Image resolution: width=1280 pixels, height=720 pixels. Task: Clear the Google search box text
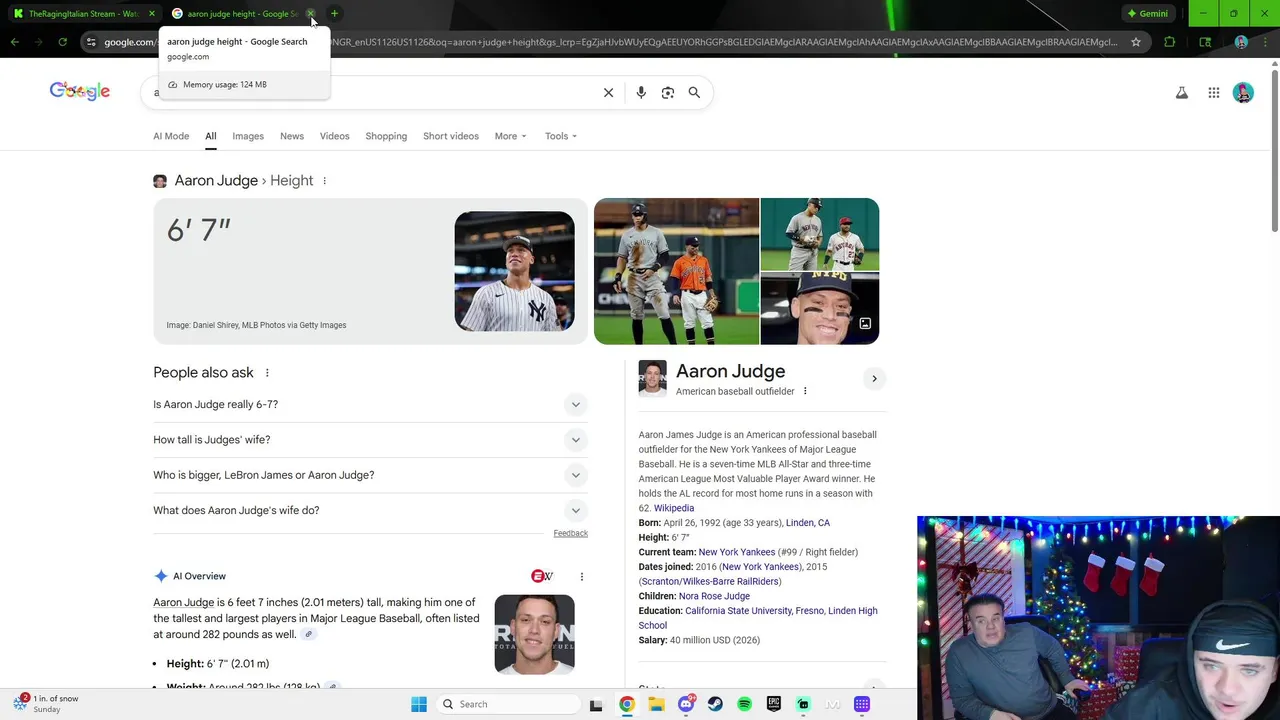pyautogui.click(x=608, y=93)
